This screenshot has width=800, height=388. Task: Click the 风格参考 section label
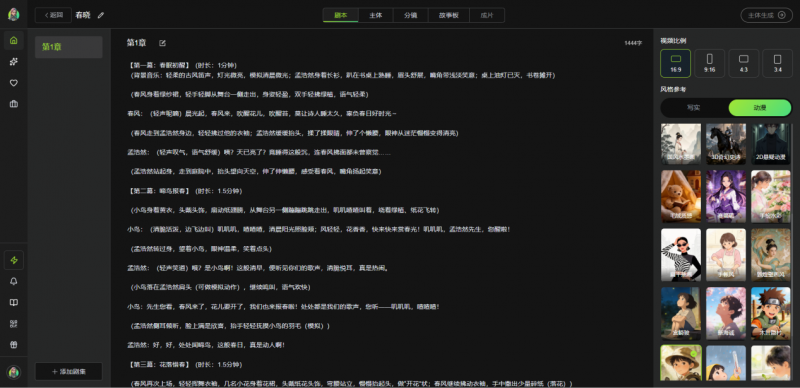(673, 89)
